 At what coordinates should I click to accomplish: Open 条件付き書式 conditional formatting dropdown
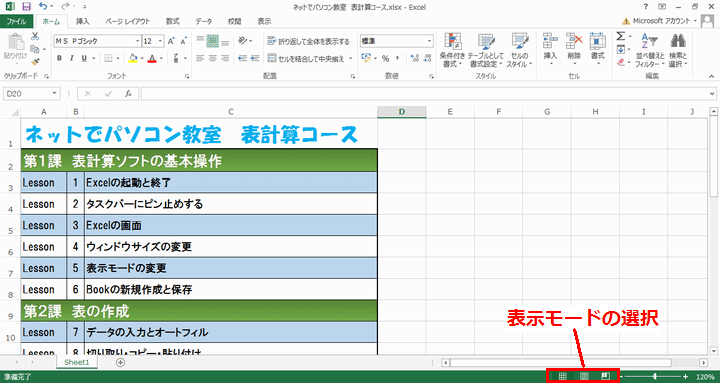click(453, 51)
